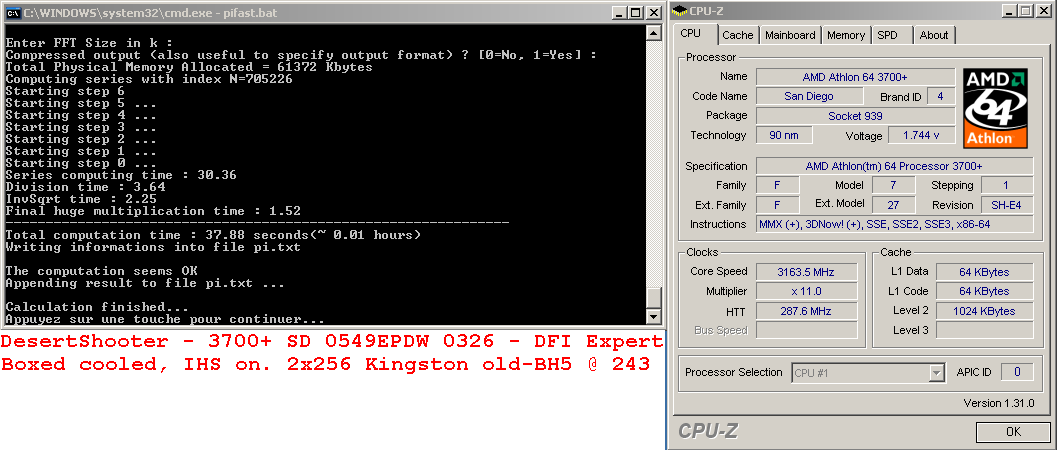Click the HTT value 287.6 MHz
The height and width of the screenshot is (450, 1057).
pyautogui.click(x=807, y=311)
